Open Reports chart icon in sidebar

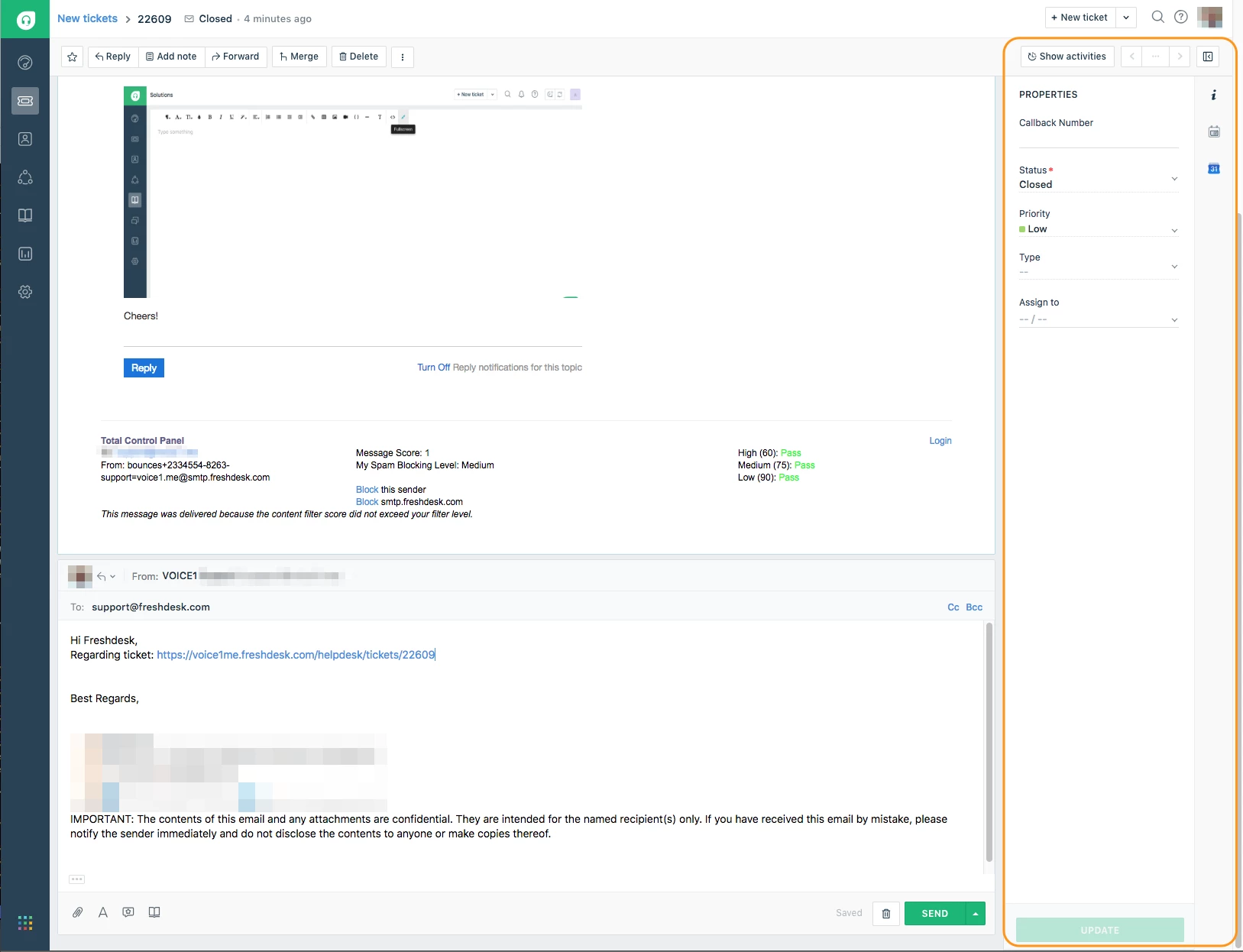tap(25, 254)
